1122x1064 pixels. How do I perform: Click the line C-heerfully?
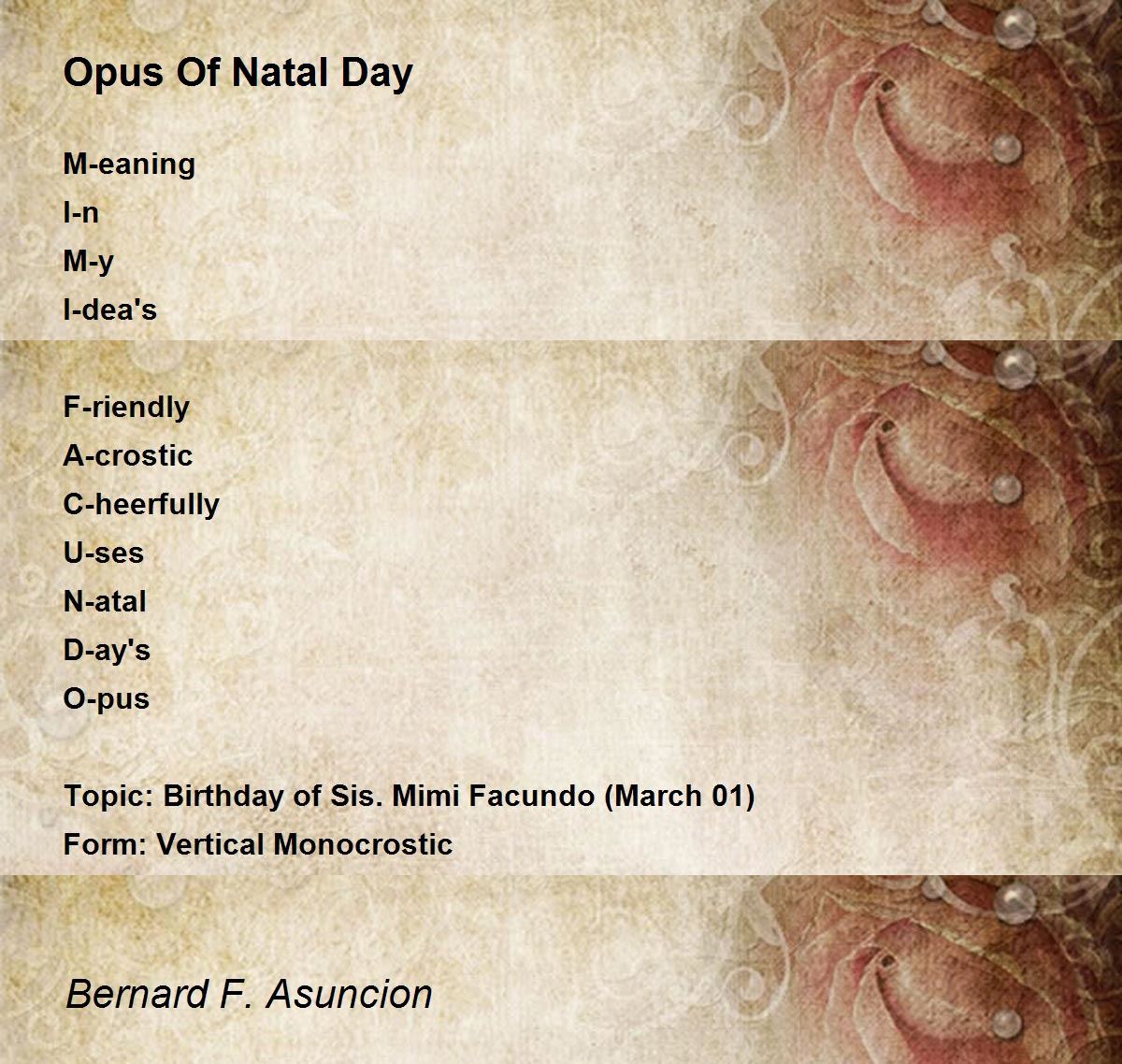pyautogui.click(x=141, y=505)
